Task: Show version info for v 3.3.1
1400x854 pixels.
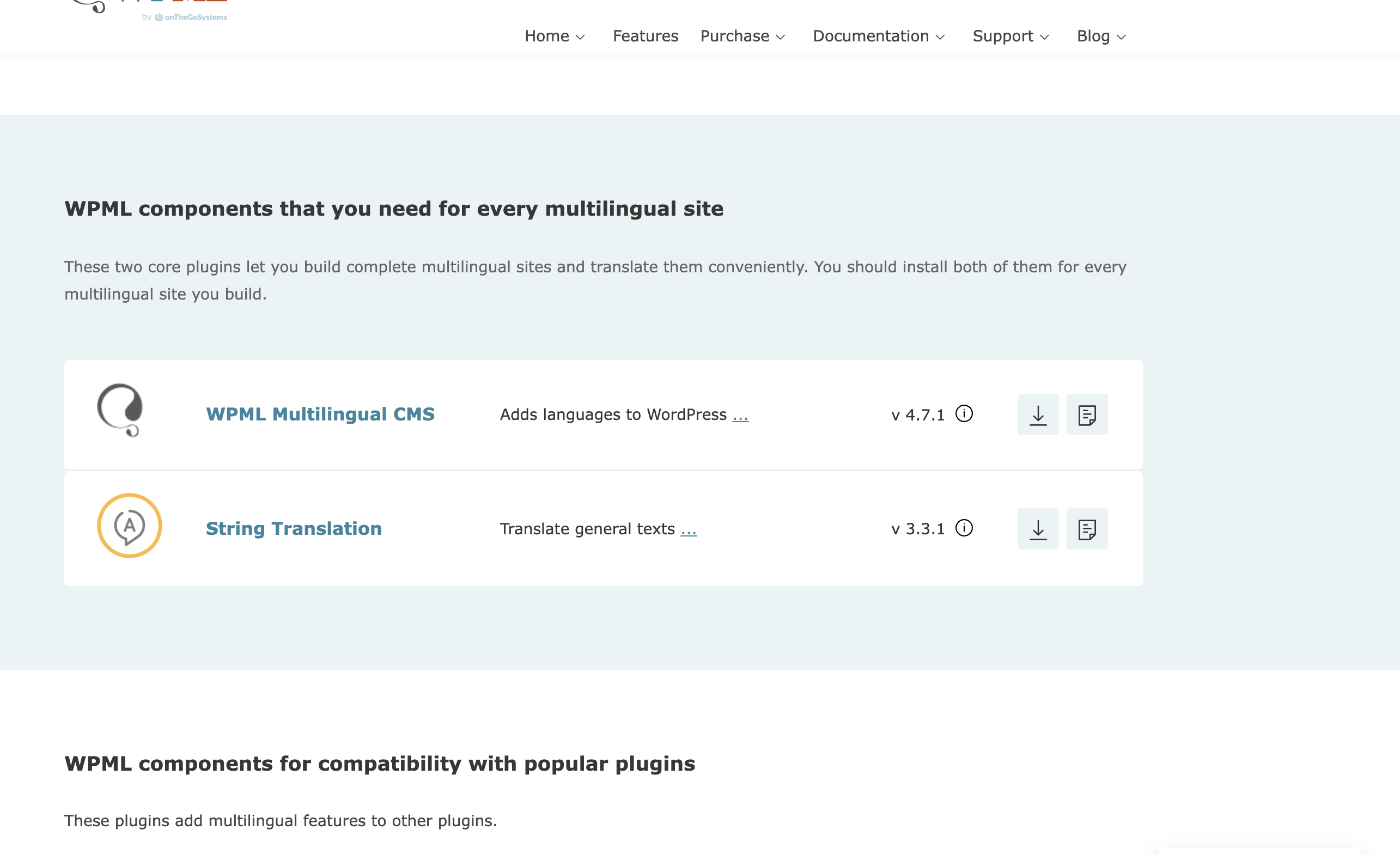Action: click(x=964, y=528)
